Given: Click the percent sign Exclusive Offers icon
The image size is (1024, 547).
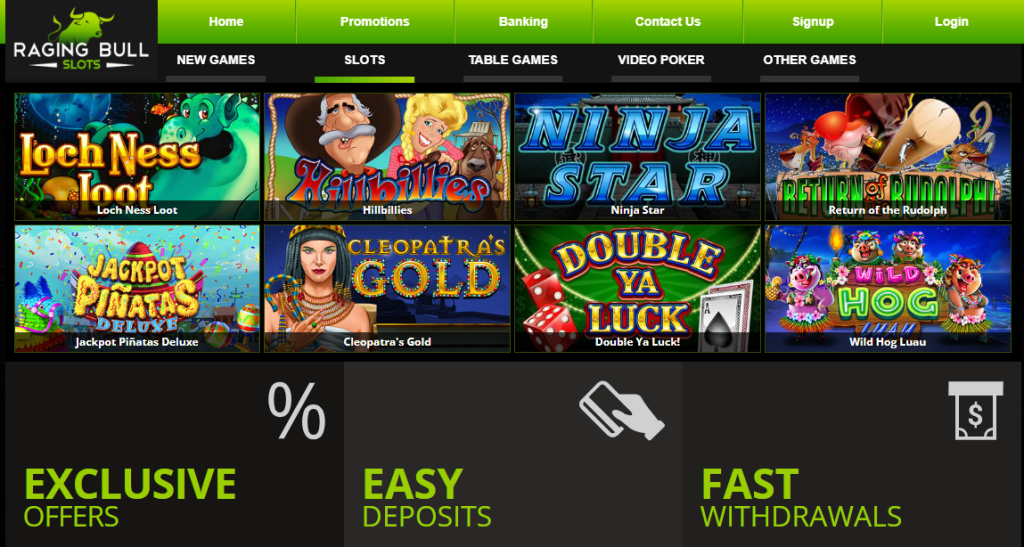Looking at the screenshot, I should point(296,411).
